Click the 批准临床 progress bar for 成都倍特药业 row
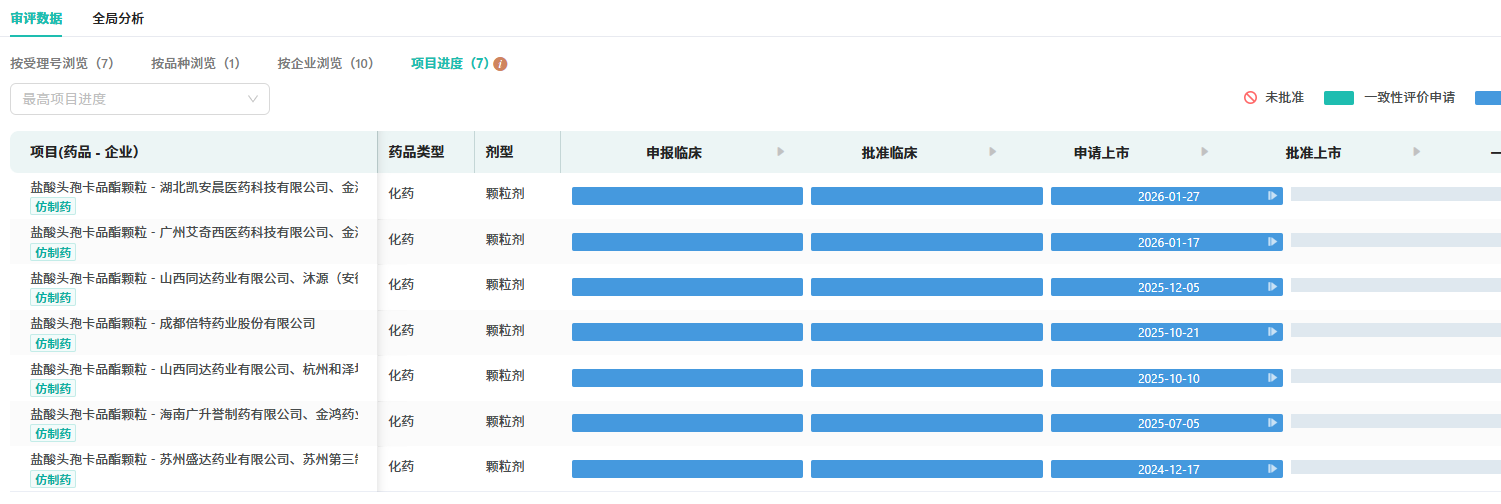Screen dimensions: 1501x504 [927, 333]
